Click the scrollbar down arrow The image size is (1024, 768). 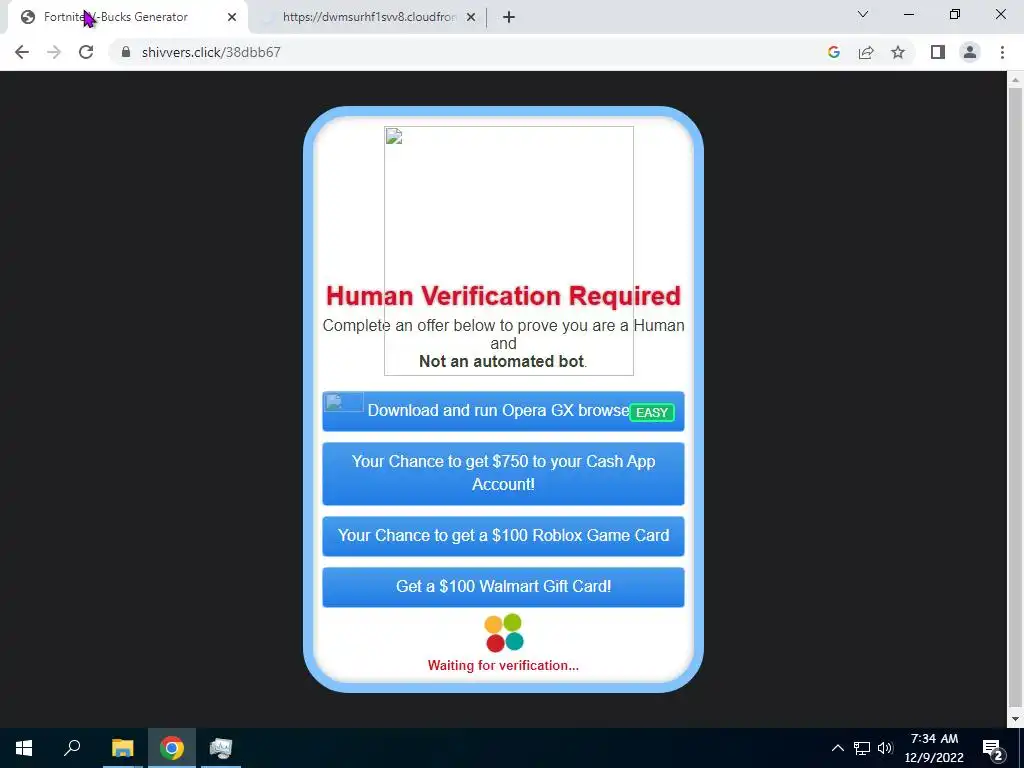click(x=1015, y=719)
